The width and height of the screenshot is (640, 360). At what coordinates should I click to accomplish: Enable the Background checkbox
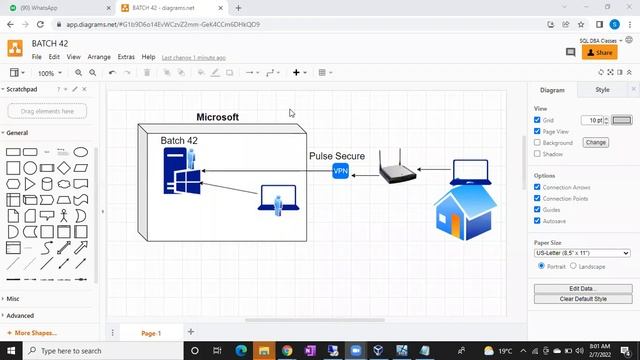[537, 142]
